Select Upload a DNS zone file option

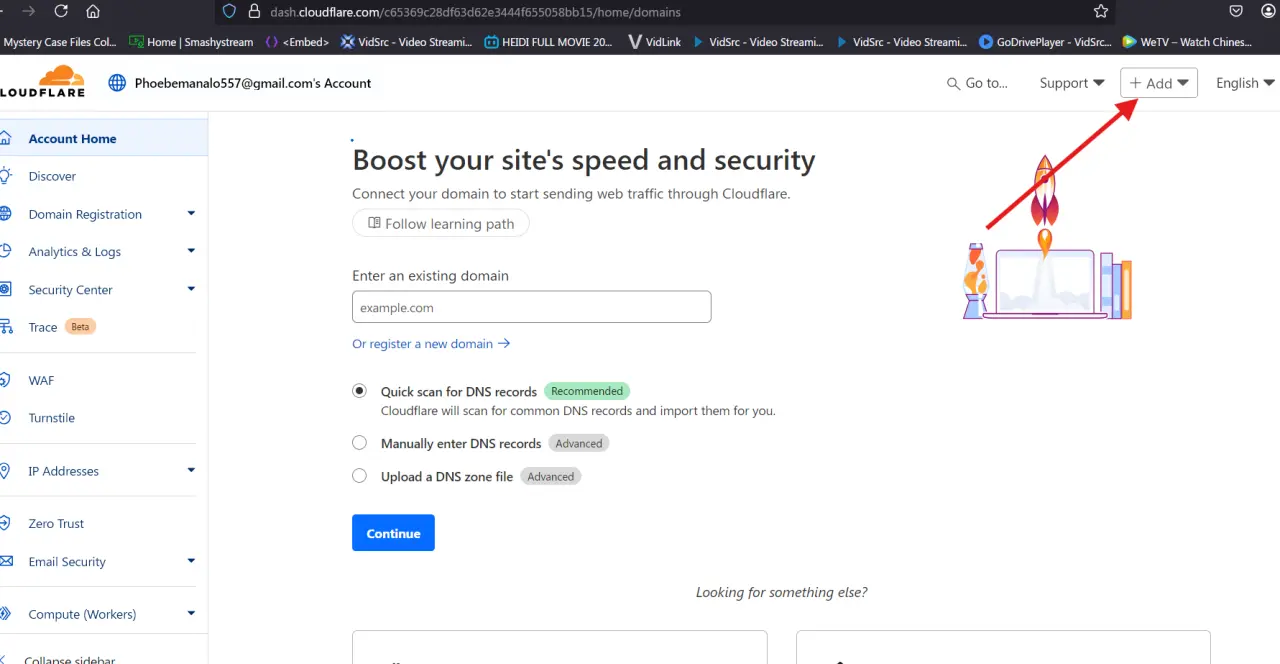pos(359,476)
